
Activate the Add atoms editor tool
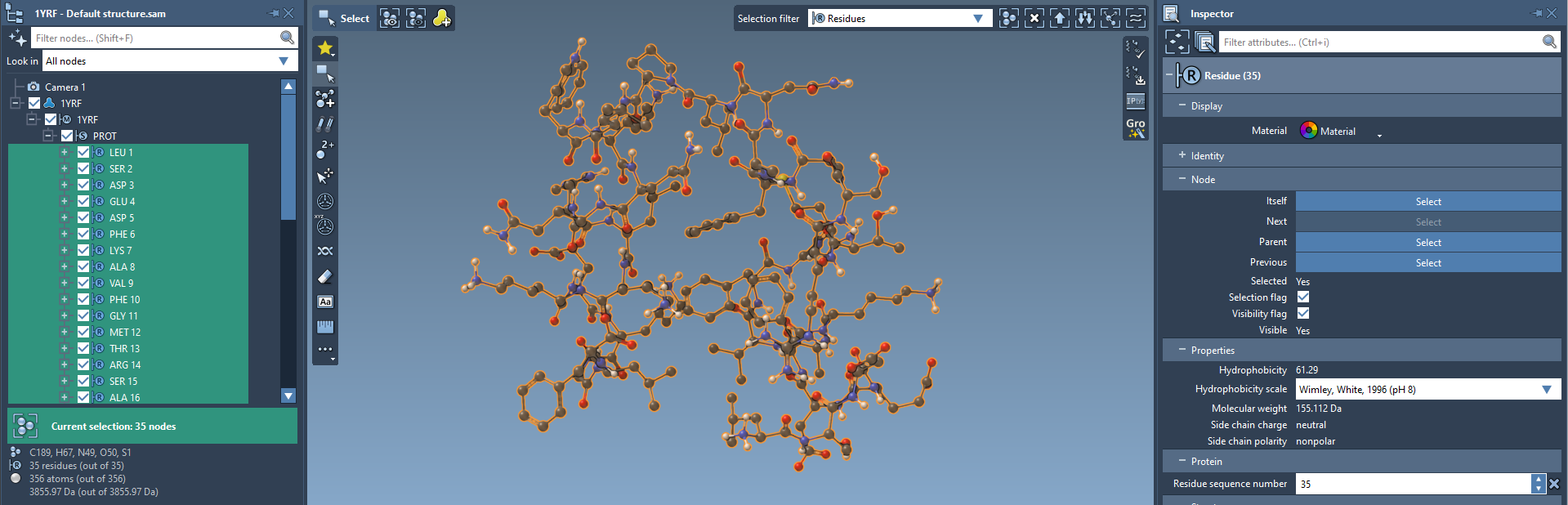[x=325, y=99]
